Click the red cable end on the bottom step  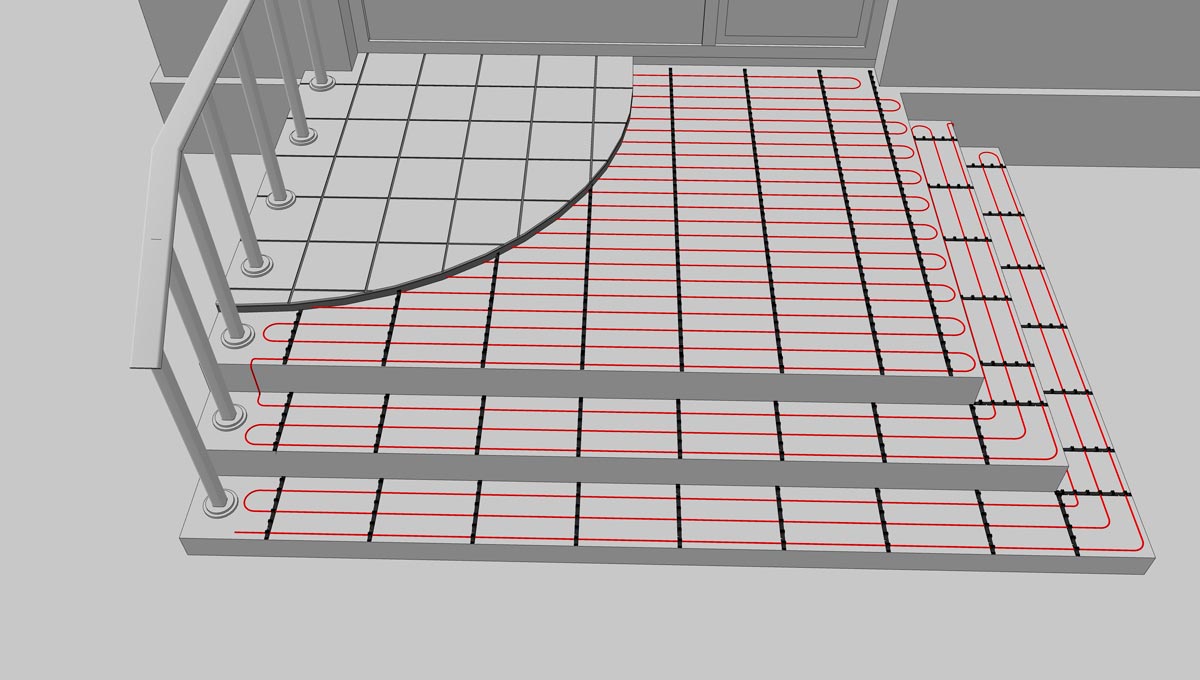(238, 532)
